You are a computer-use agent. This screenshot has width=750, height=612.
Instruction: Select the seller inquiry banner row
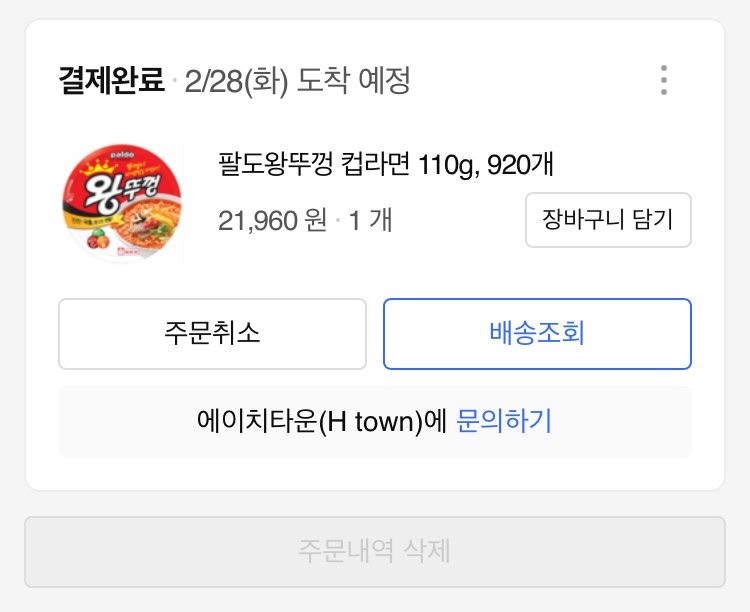tap(375, 422)
